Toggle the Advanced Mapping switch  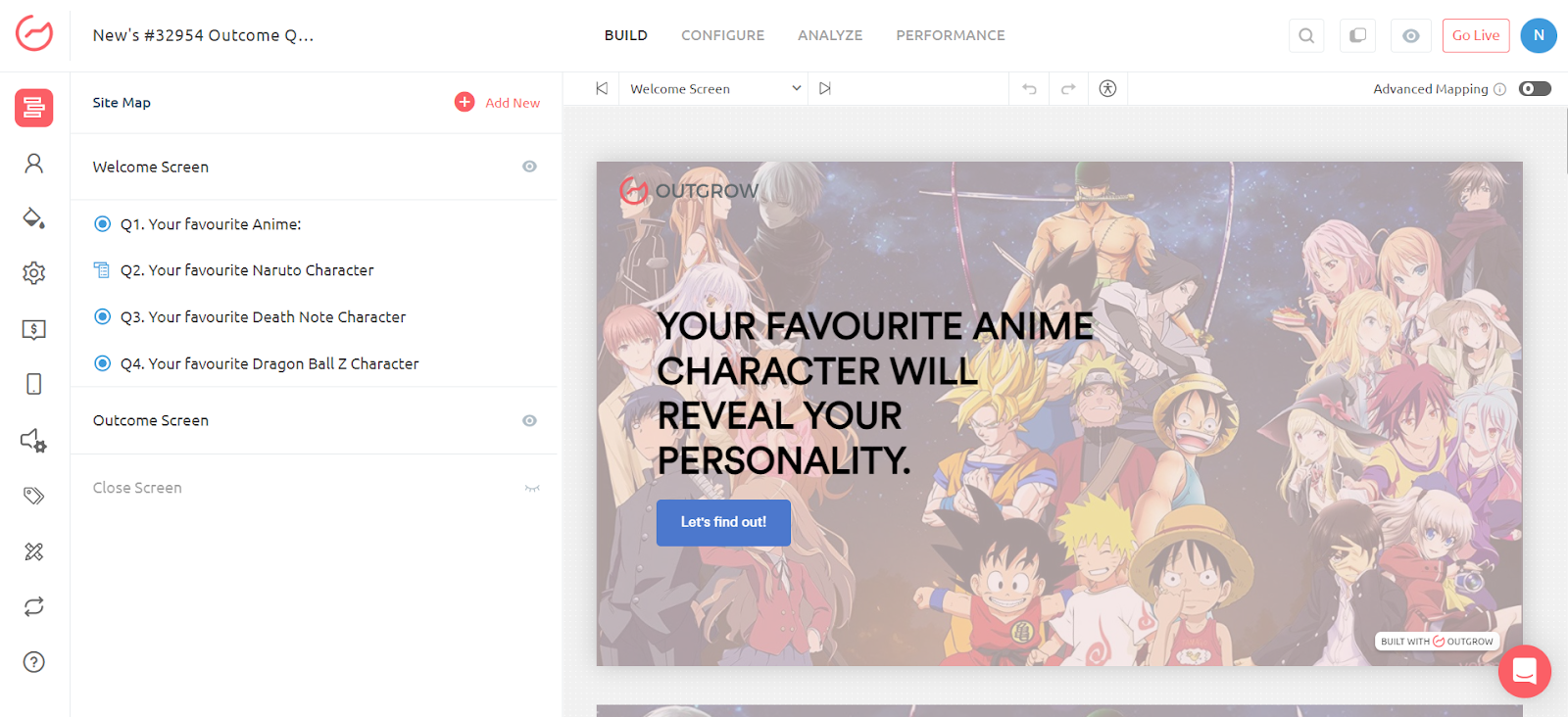[x=1535, y=88]
